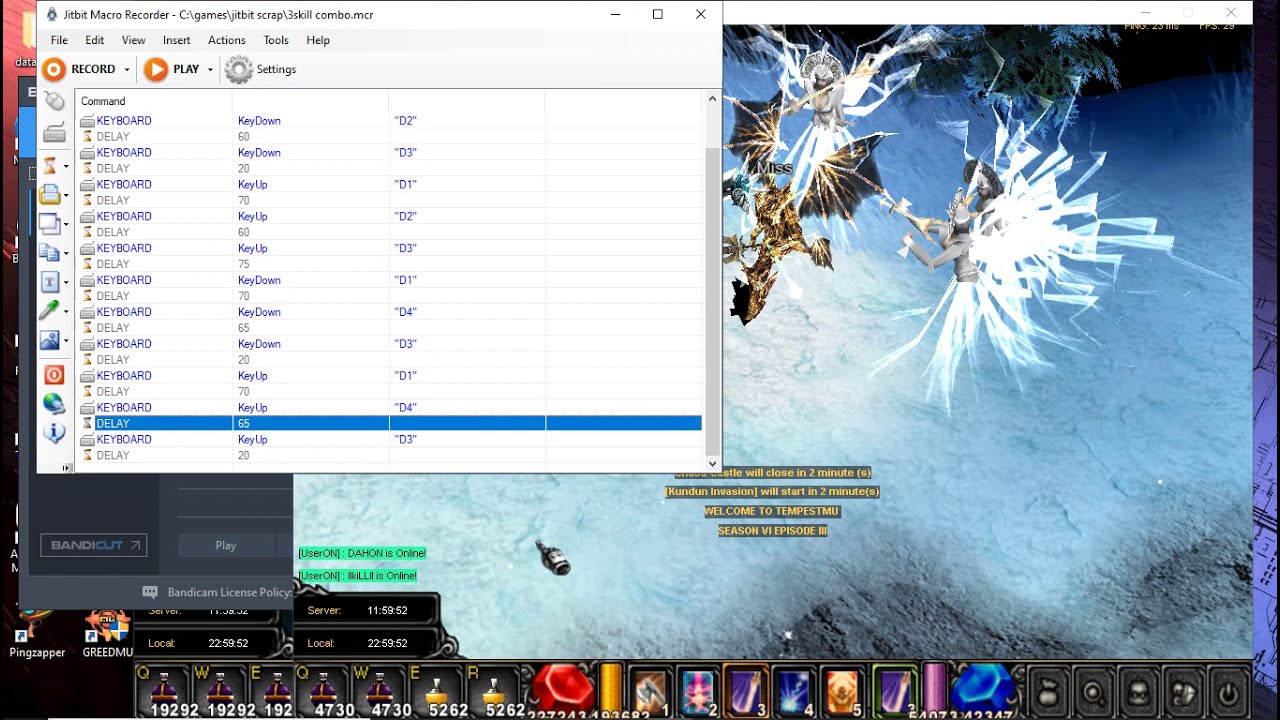Insert a mouse click command icon
The image size is (1280, 720).
coord(54,102)
